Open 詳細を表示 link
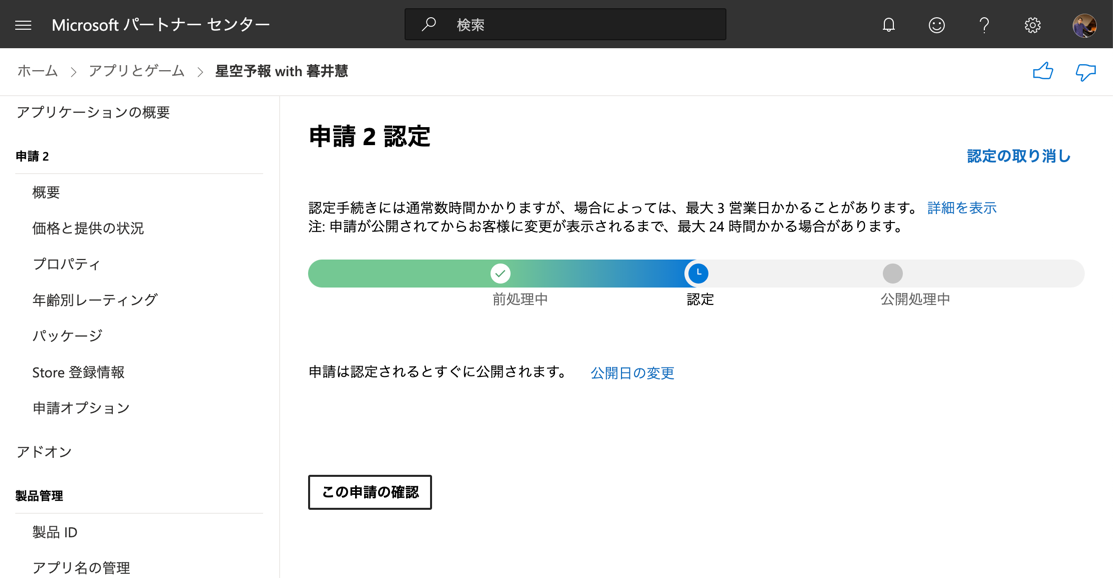The width and height of the screenshot is (1113, 578). [x=961, y=208]
